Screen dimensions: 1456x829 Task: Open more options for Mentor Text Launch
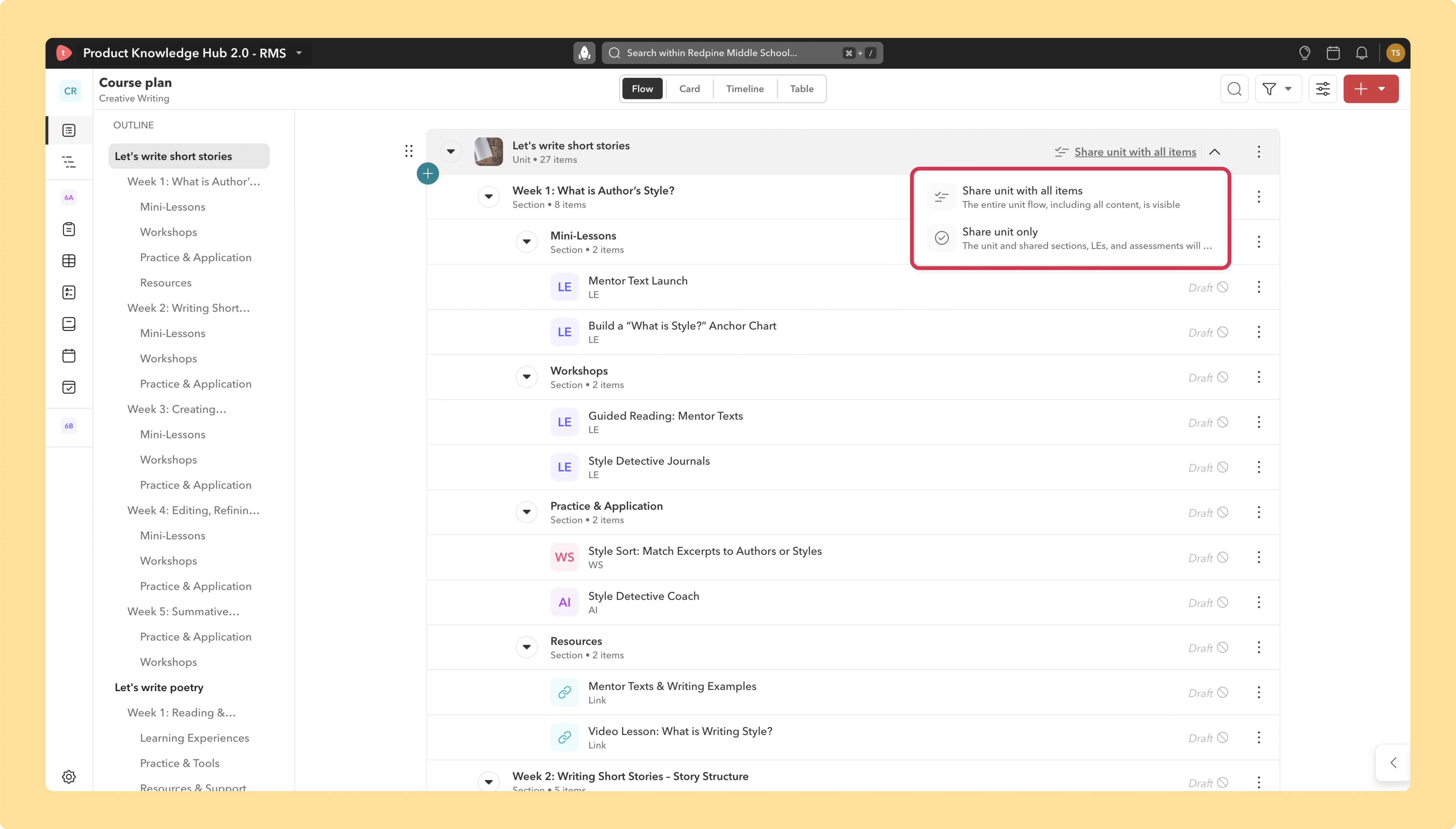click(1259, 287)
